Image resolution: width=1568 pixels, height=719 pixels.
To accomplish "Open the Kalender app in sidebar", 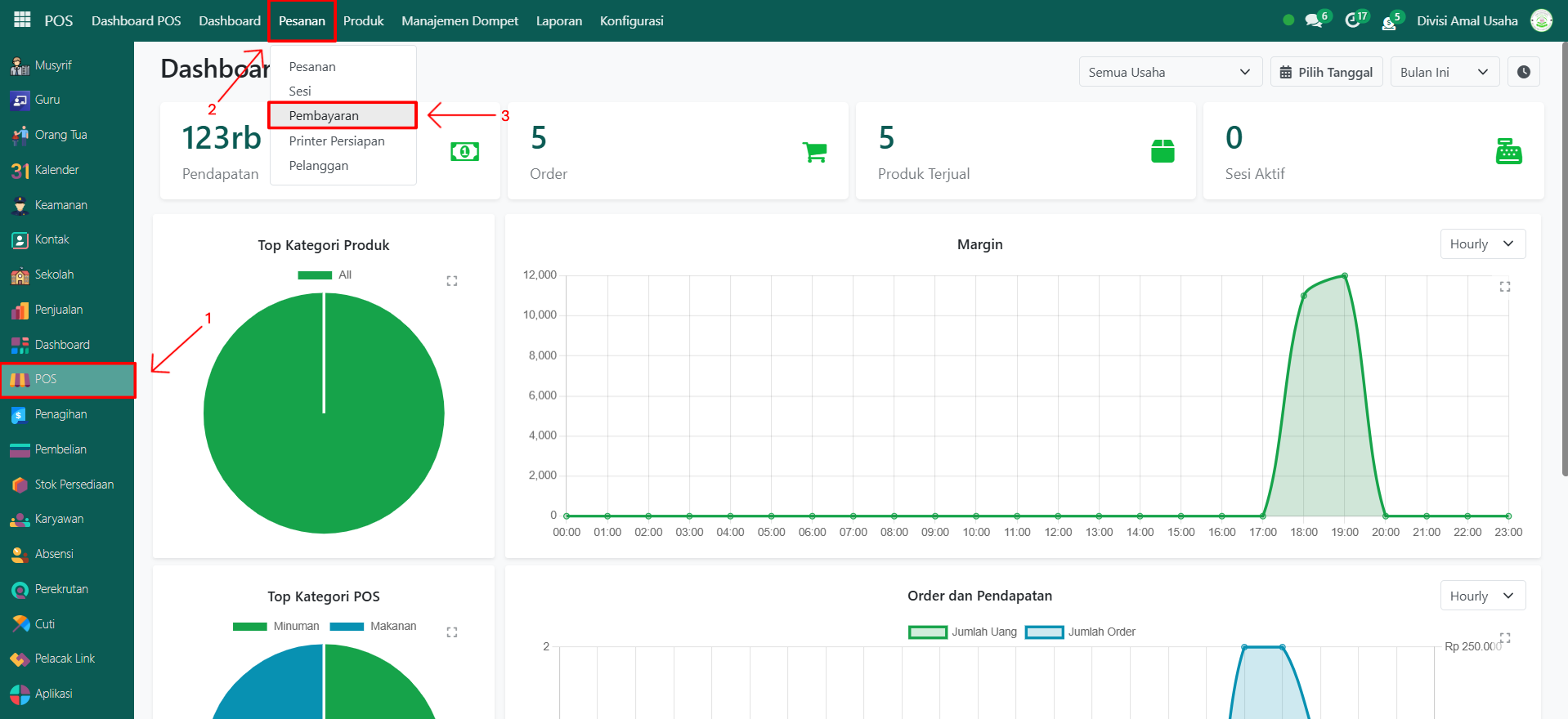I will click(56, 170).
